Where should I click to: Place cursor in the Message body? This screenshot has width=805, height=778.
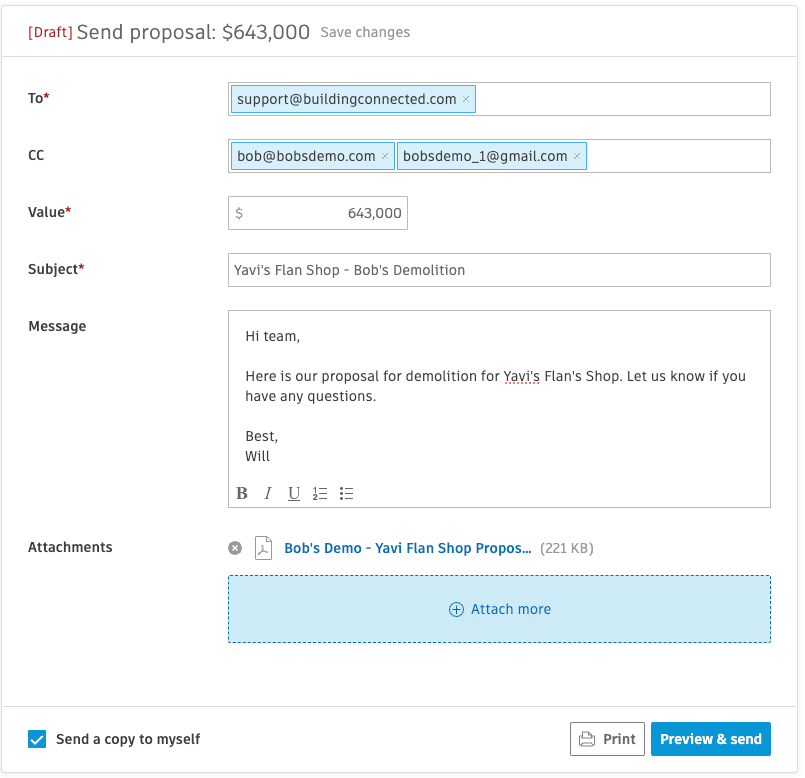coord(499,396)
